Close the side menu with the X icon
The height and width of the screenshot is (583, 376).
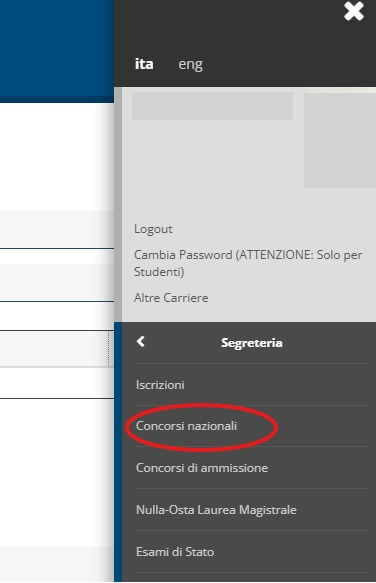coord(353,11)
